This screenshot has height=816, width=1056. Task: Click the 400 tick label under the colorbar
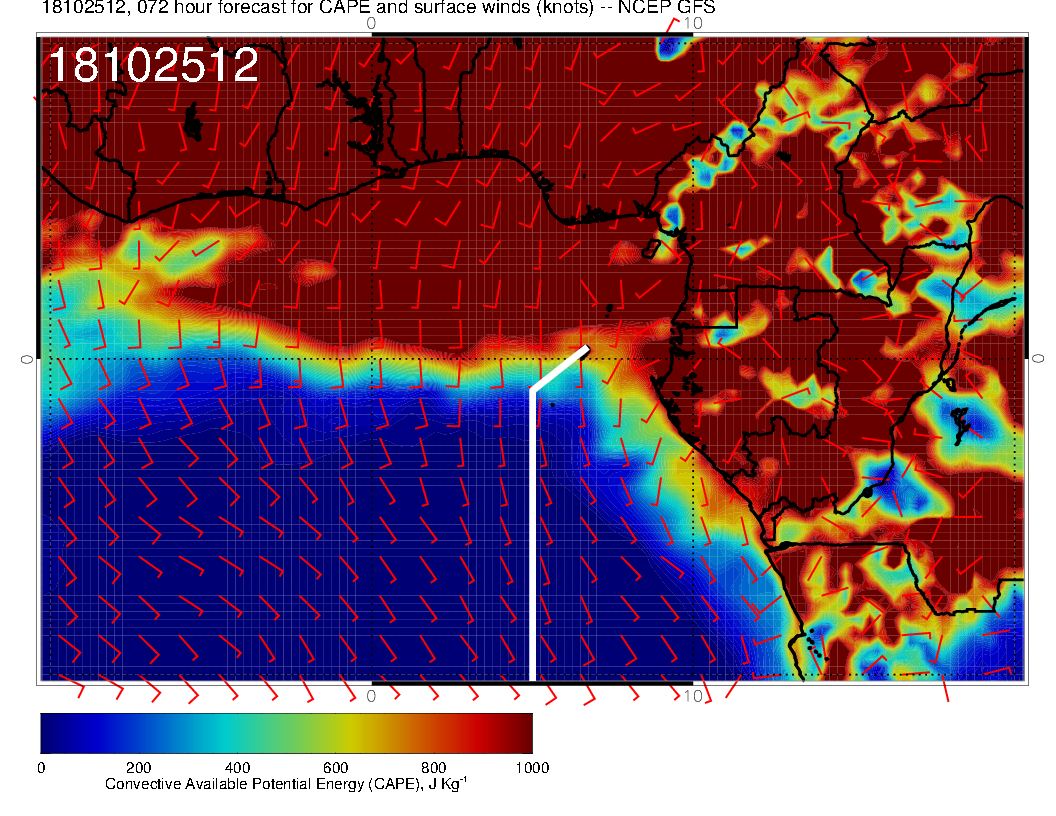(237, 768)
